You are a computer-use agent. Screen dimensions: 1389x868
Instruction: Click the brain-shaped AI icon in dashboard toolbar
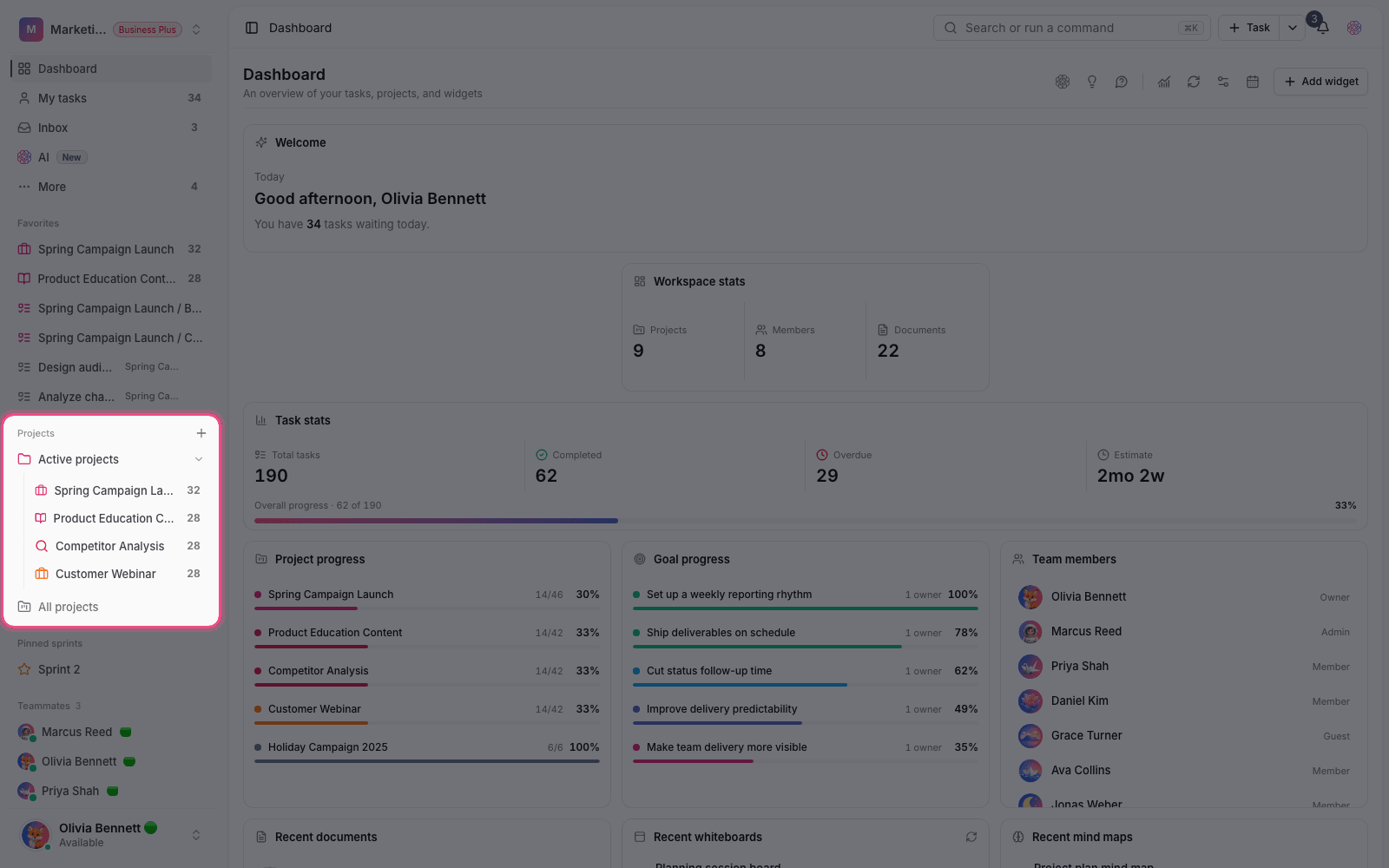1063,82
